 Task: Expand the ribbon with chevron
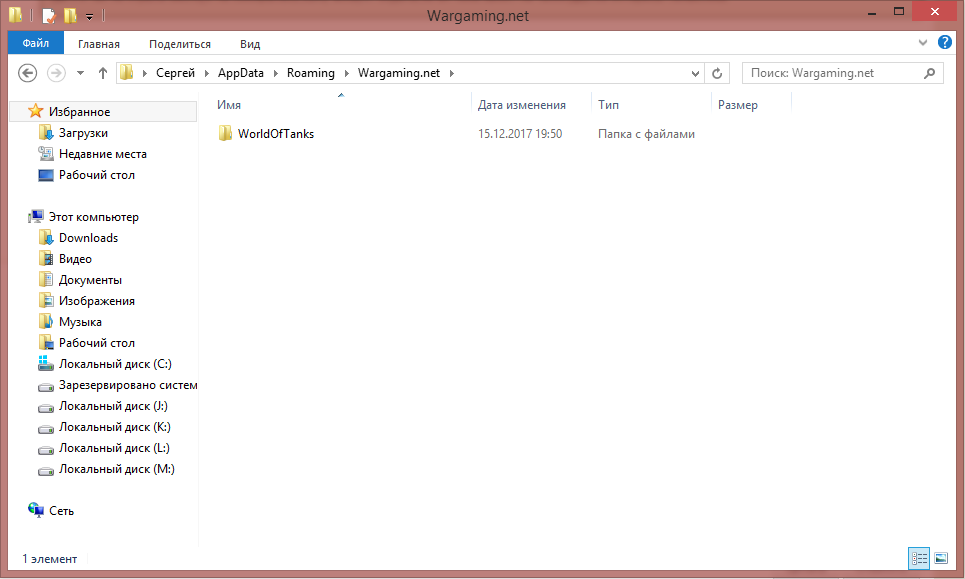pos(923,42)
